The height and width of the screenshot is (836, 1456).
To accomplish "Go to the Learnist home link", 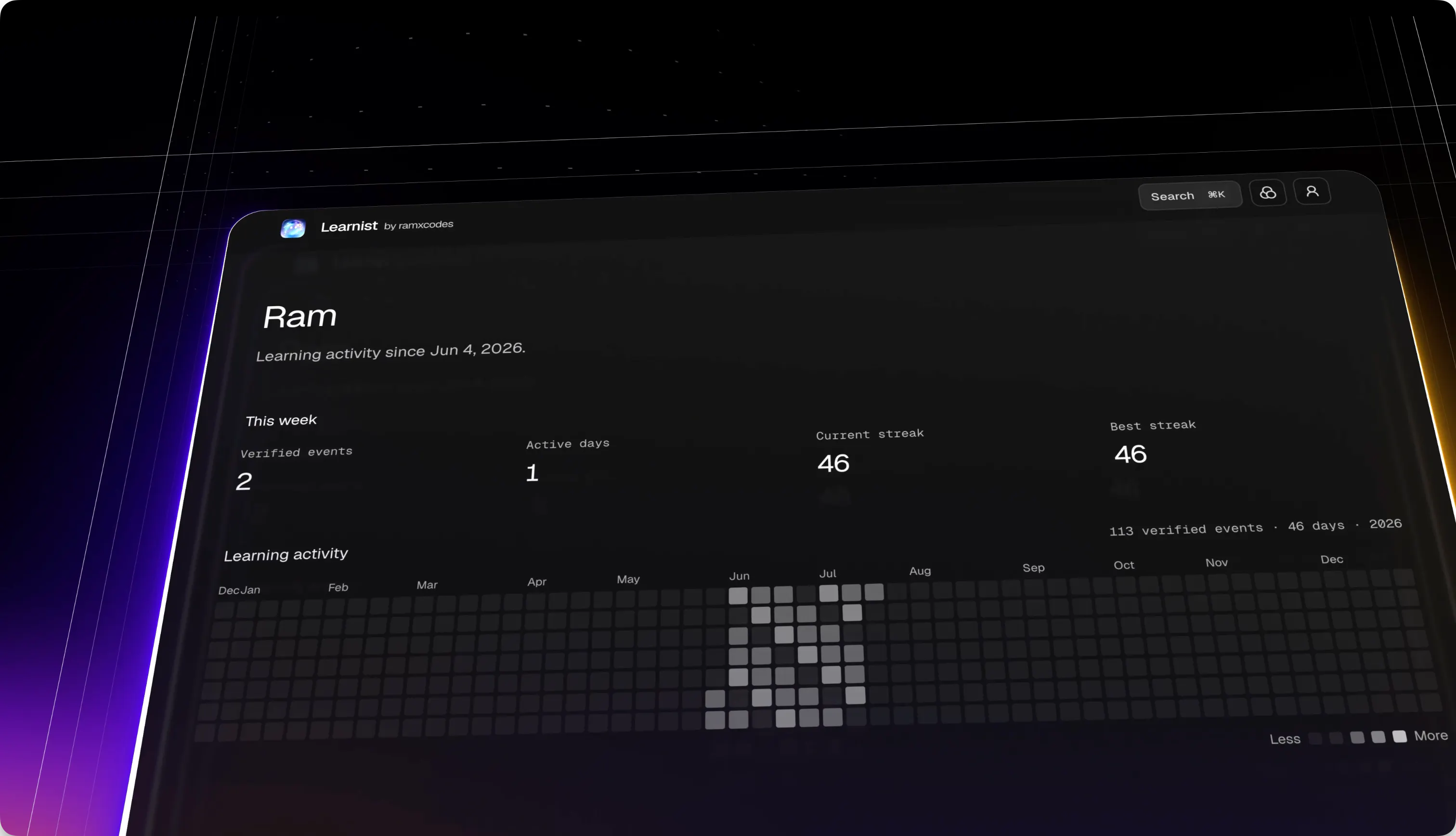I will click(x=349, y=226).
